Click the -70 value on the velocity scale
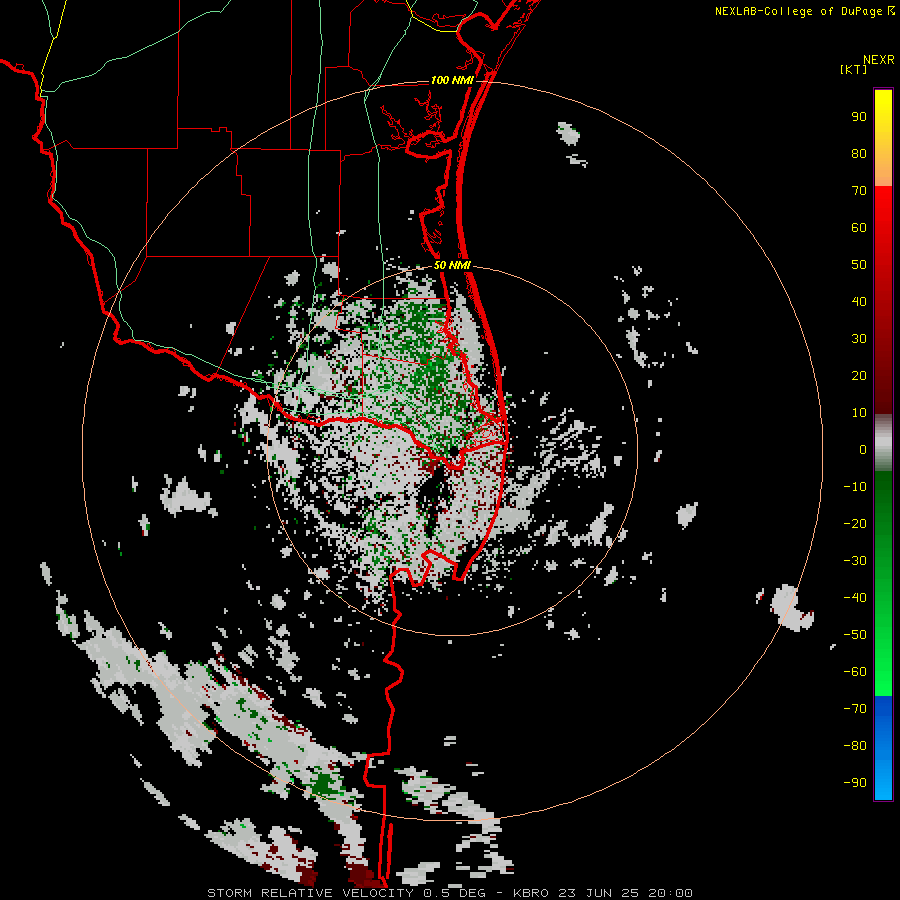900x900 pixels. pos(855,709)
